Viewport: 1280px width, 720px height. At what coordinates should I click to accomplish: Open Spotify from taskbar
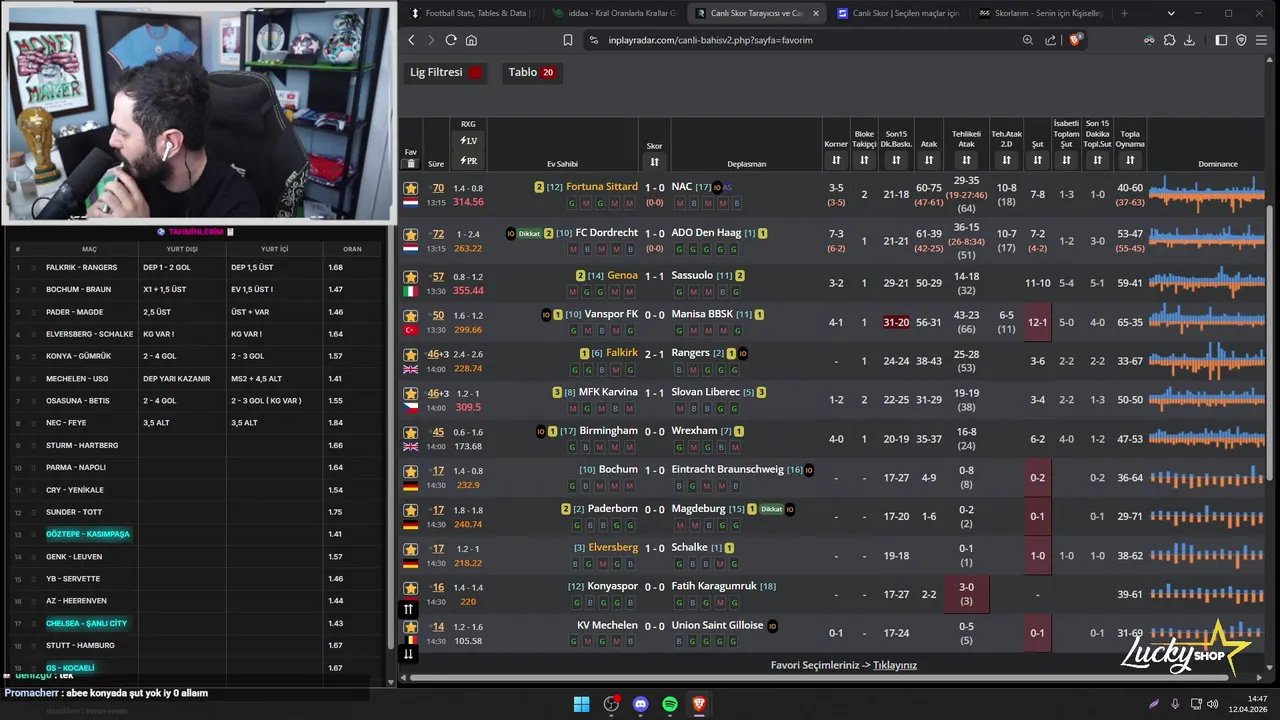click(x=670, y=704)
